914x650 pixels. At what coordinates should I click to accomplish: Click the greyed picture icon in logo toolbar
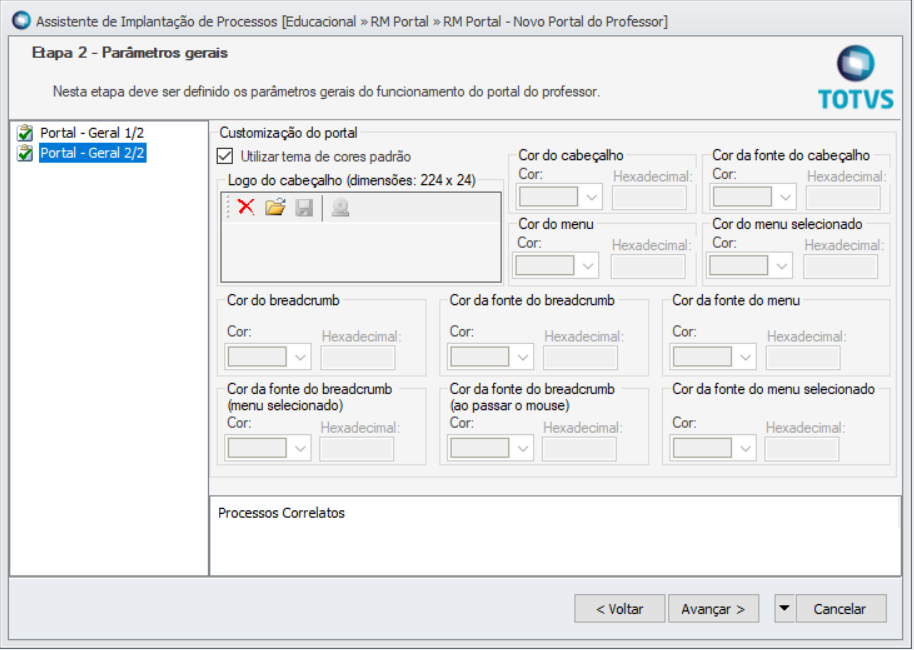[340, 207]
